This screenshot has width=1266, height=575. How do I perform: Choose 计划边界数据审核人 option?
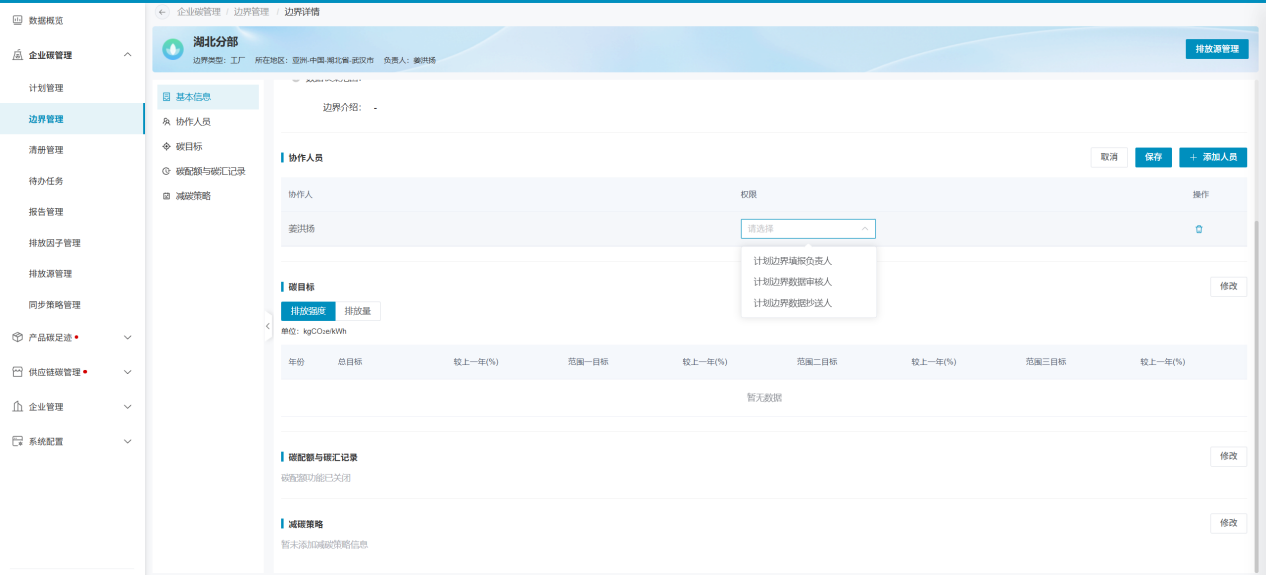pyautogui.click(x=792, y=282)
